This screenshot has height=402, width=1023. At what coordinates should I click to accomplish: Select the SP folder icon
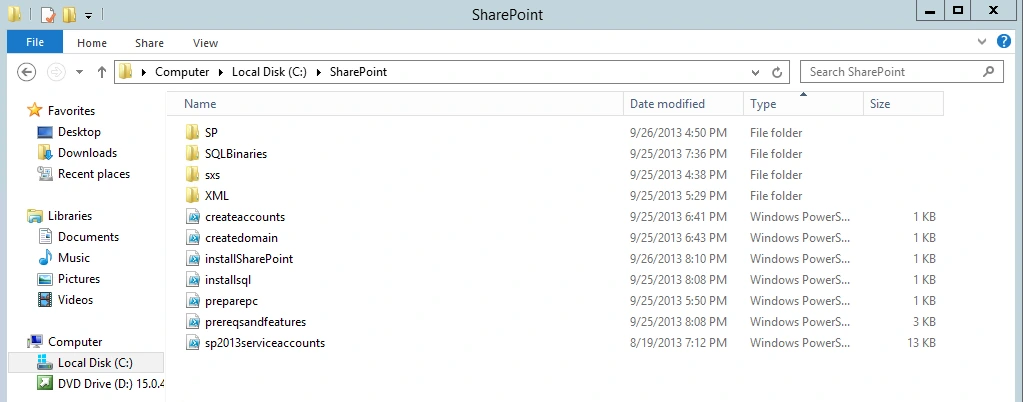192,132
